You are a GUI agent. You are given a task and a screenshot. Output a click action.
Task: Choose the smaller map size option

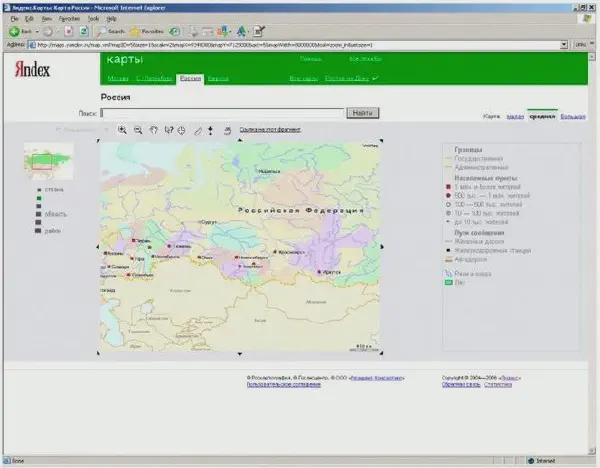point(513,116)
